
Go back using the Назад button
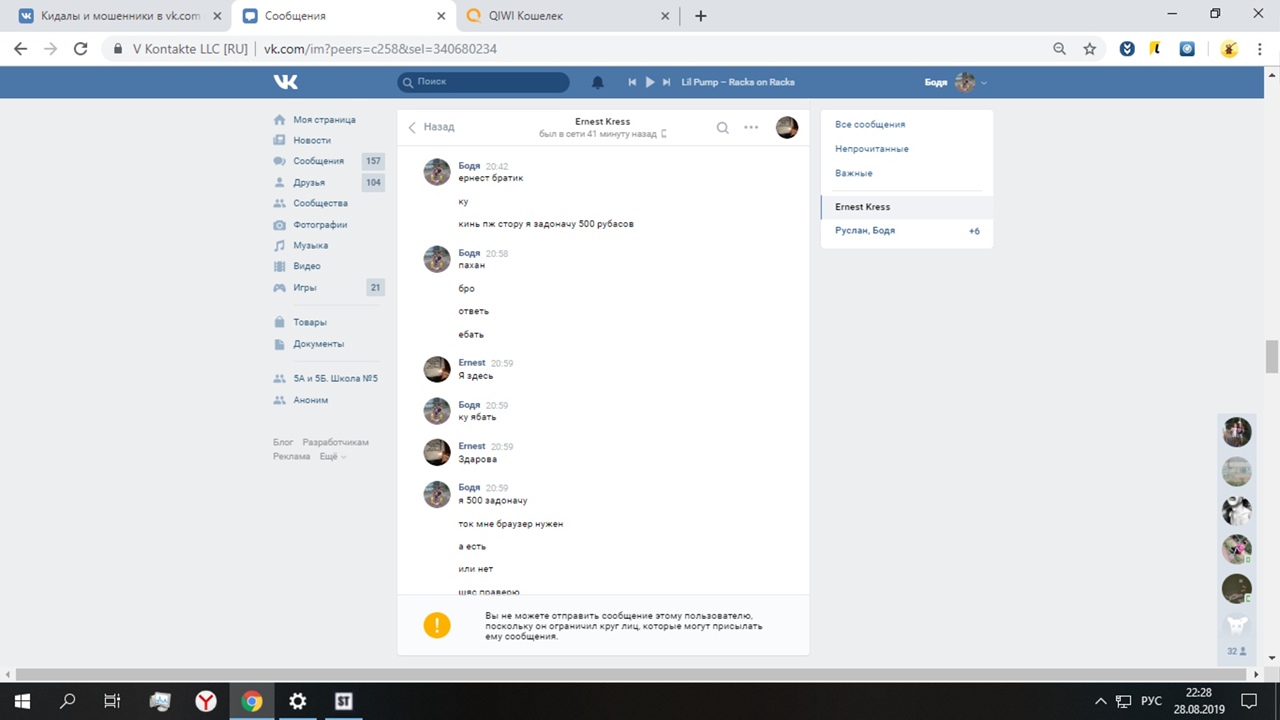tap(431, 127)
